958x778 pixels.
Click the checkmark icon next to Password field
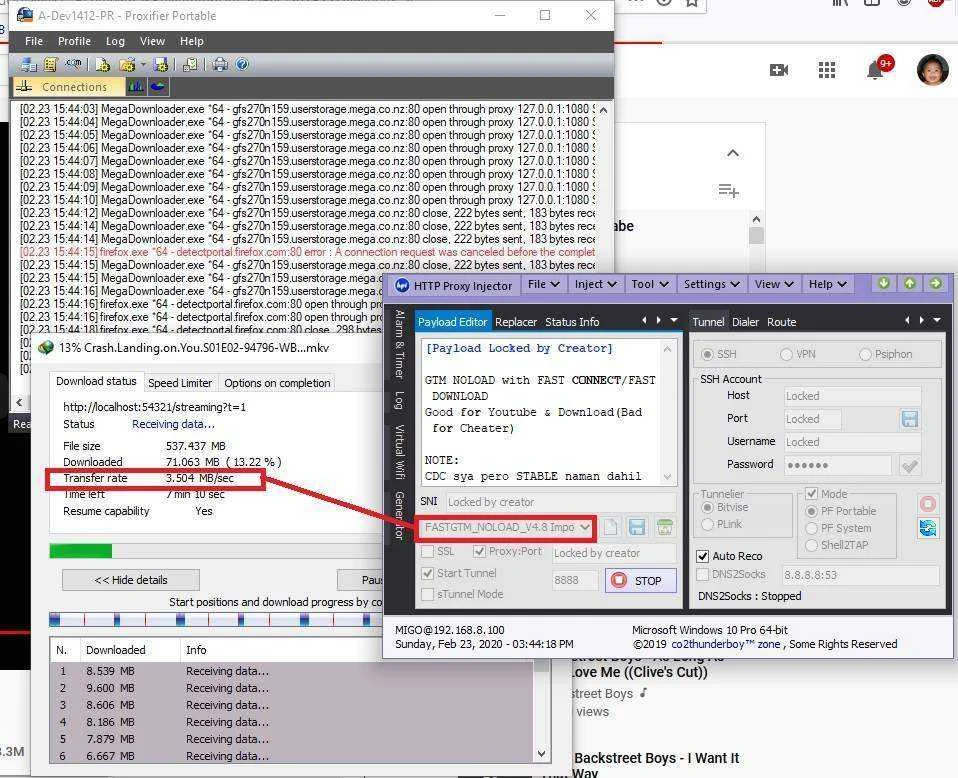point(910,466)
